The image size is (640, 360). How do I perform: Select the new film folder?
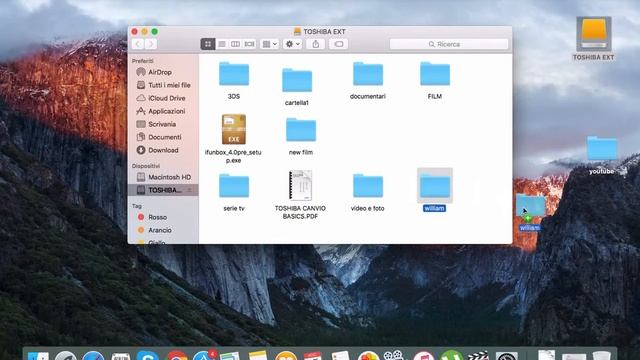[301, 130]
